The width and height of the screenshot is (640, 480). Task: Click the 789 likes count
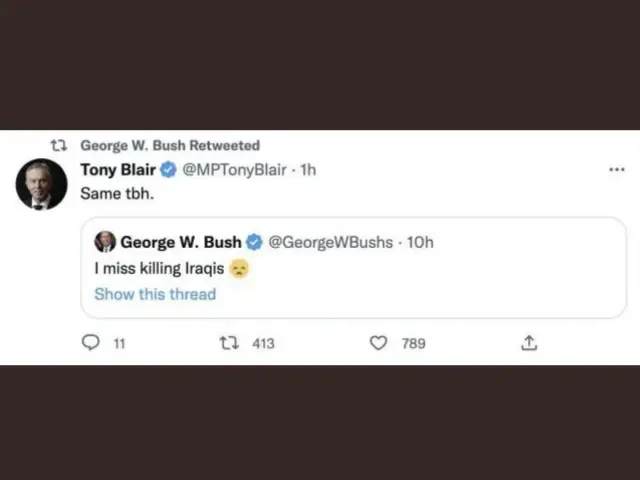pos(413,343)
